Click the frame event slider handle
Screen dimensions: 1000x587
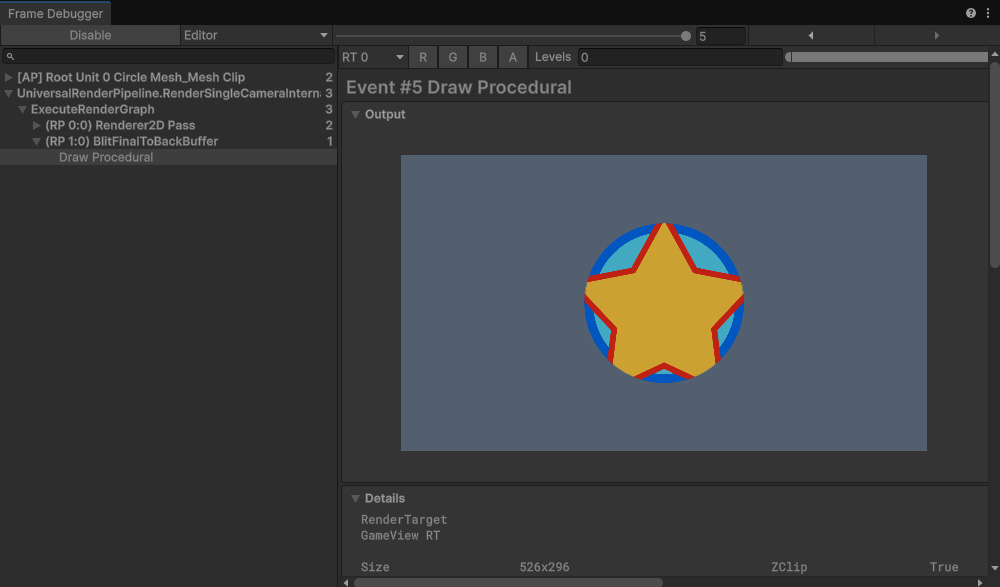point(686,36)
